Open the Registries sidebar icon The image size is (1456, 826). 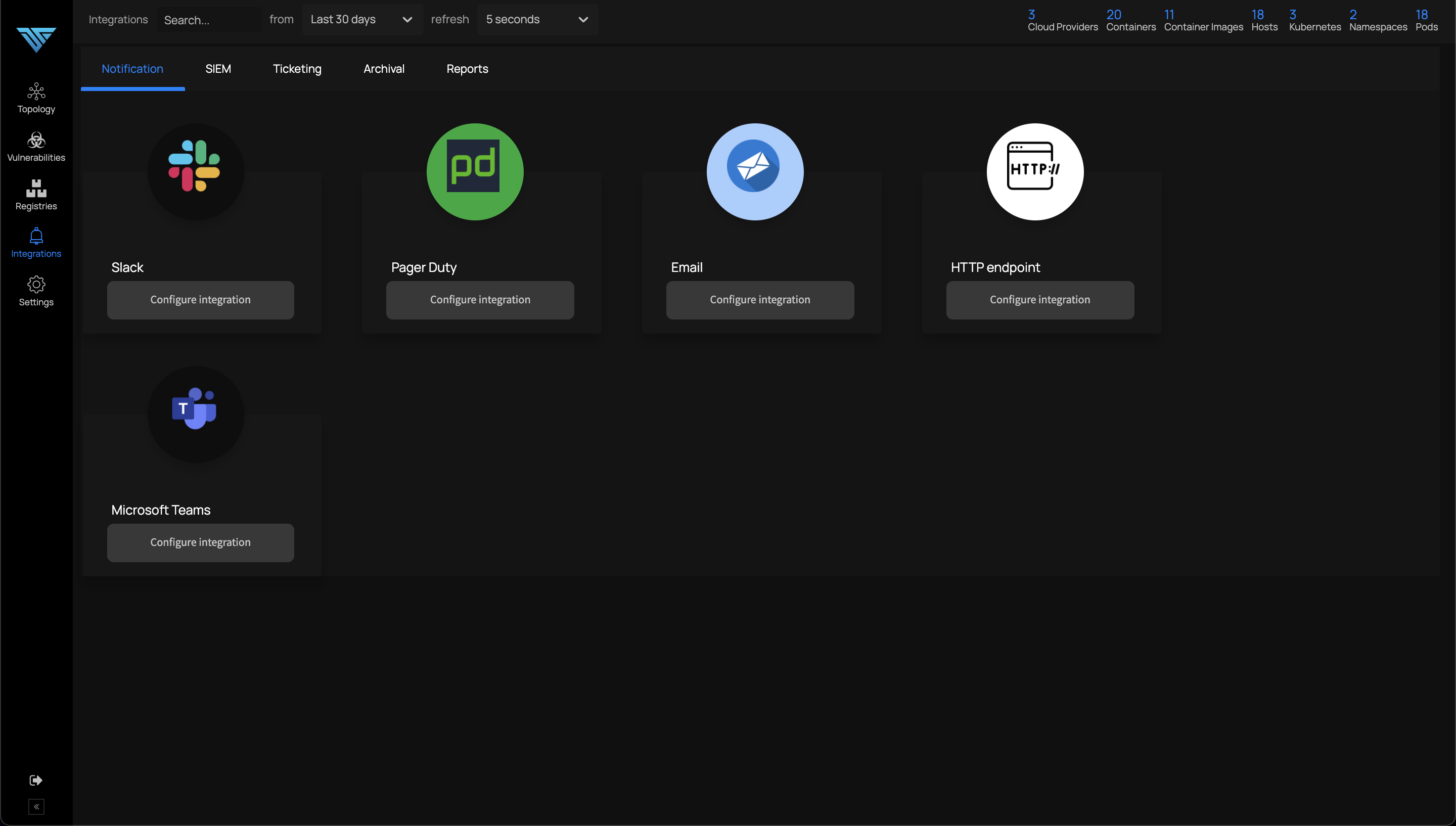pos(36,189)
